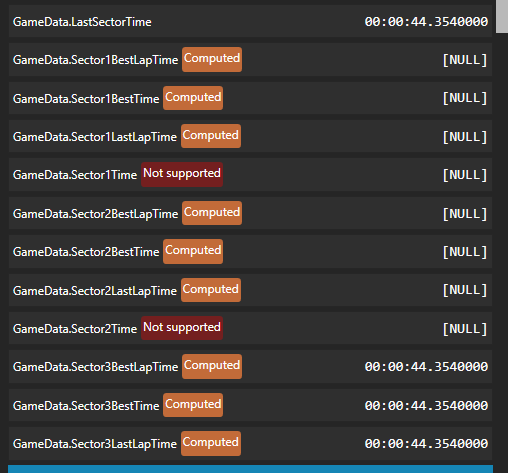Click the LastSectorTime value 00:00:44.3540000
The height and width of the screenshot is (473, 508).
pos(426,22)
